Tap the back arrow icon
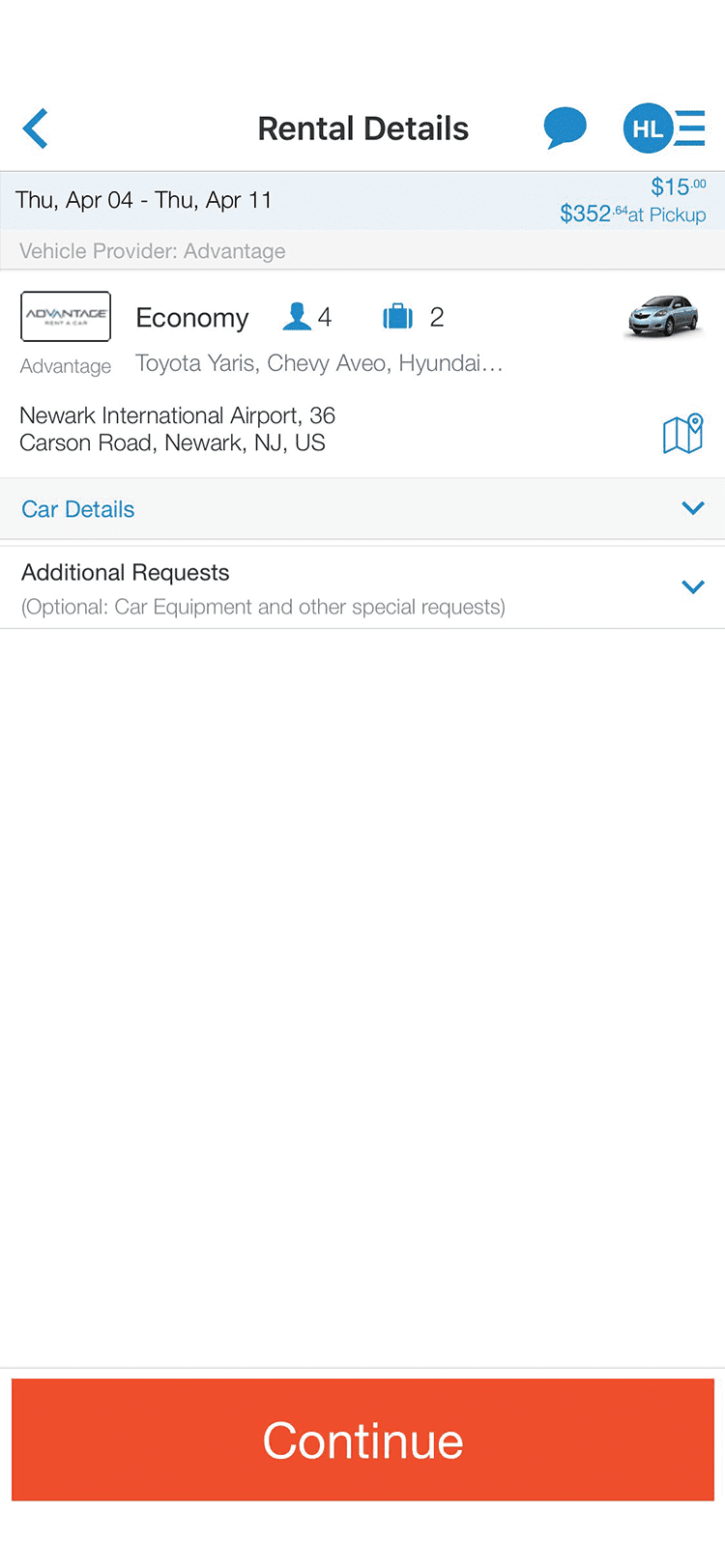This screenshot has height=1568, width=725. tap(36, 128)
